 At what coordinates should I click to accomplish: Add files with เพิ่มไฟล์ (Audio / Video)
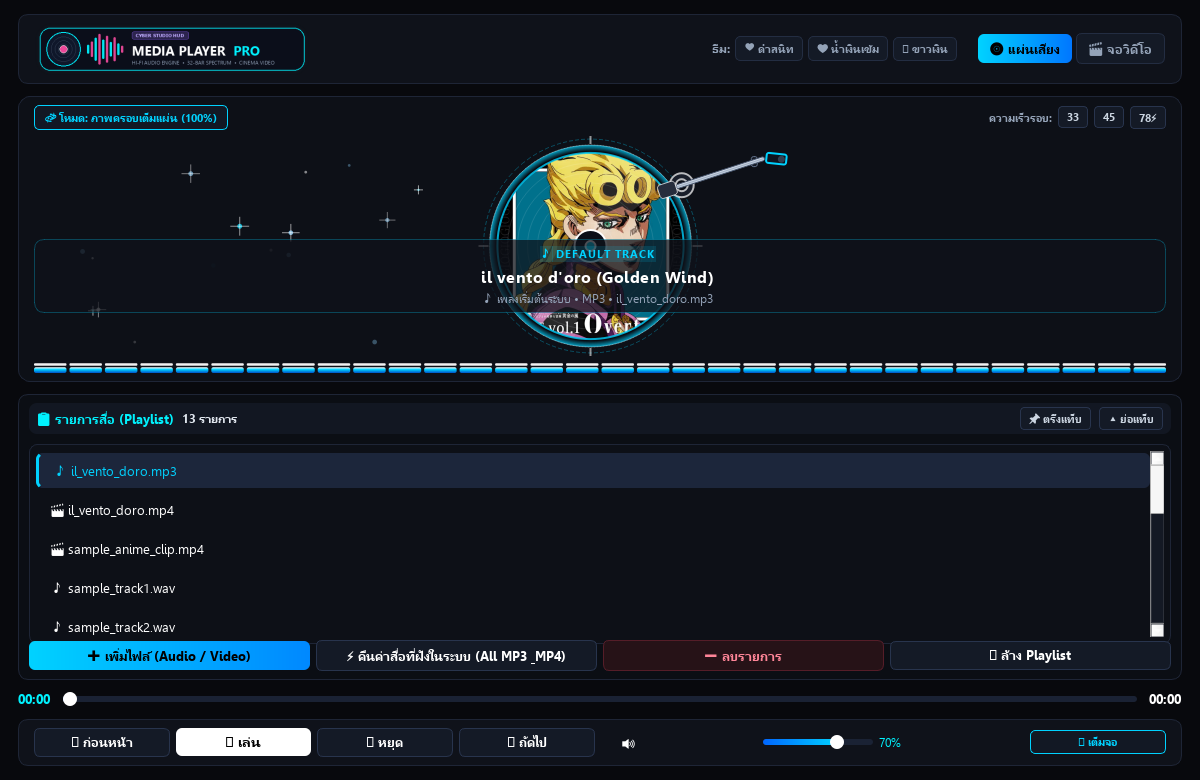(x=169, y=656)
